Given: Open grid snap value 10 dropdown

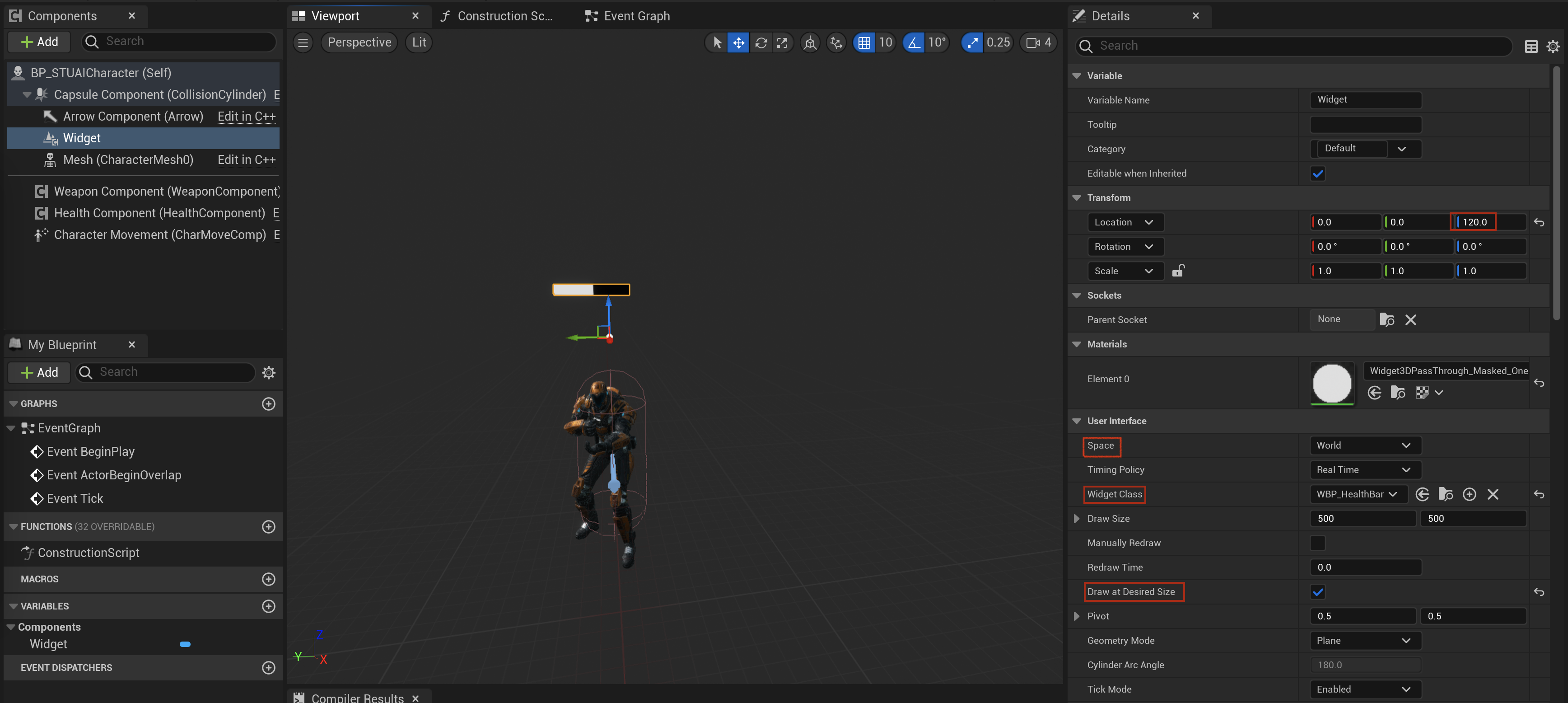Looking at the screenshot, I should click(885, 42).
